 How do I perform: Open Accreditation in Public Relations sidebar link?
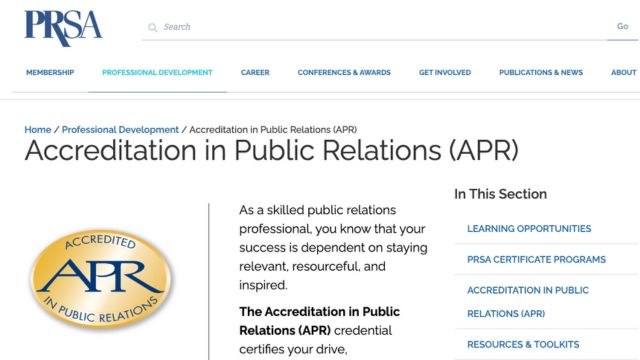click(x=528, y=302)
